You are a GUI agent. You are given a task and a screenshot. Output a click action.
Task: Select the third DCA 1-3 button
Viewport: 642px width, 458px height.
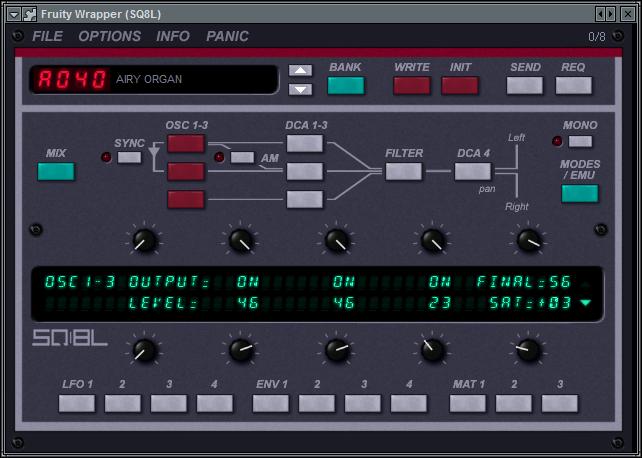305,199
